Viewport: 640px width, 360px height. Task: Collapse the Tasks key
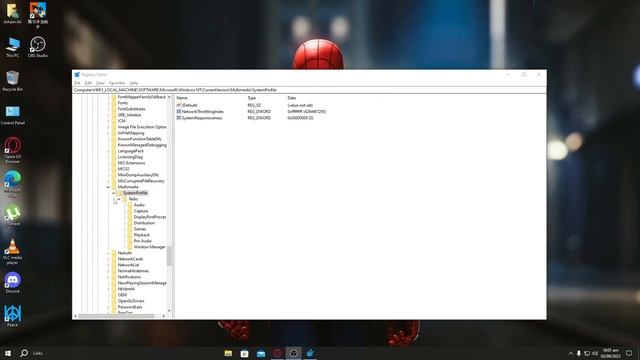point(119,199)
